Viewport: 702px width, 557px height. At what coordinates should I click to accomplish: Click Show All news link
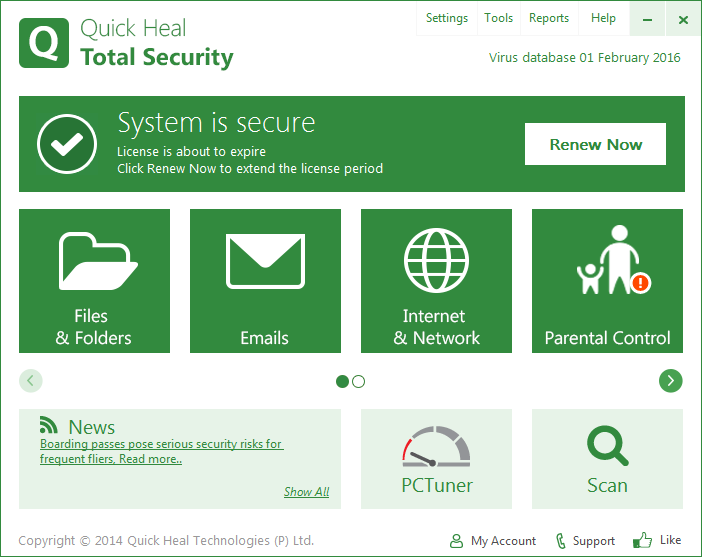pos(306,492)
